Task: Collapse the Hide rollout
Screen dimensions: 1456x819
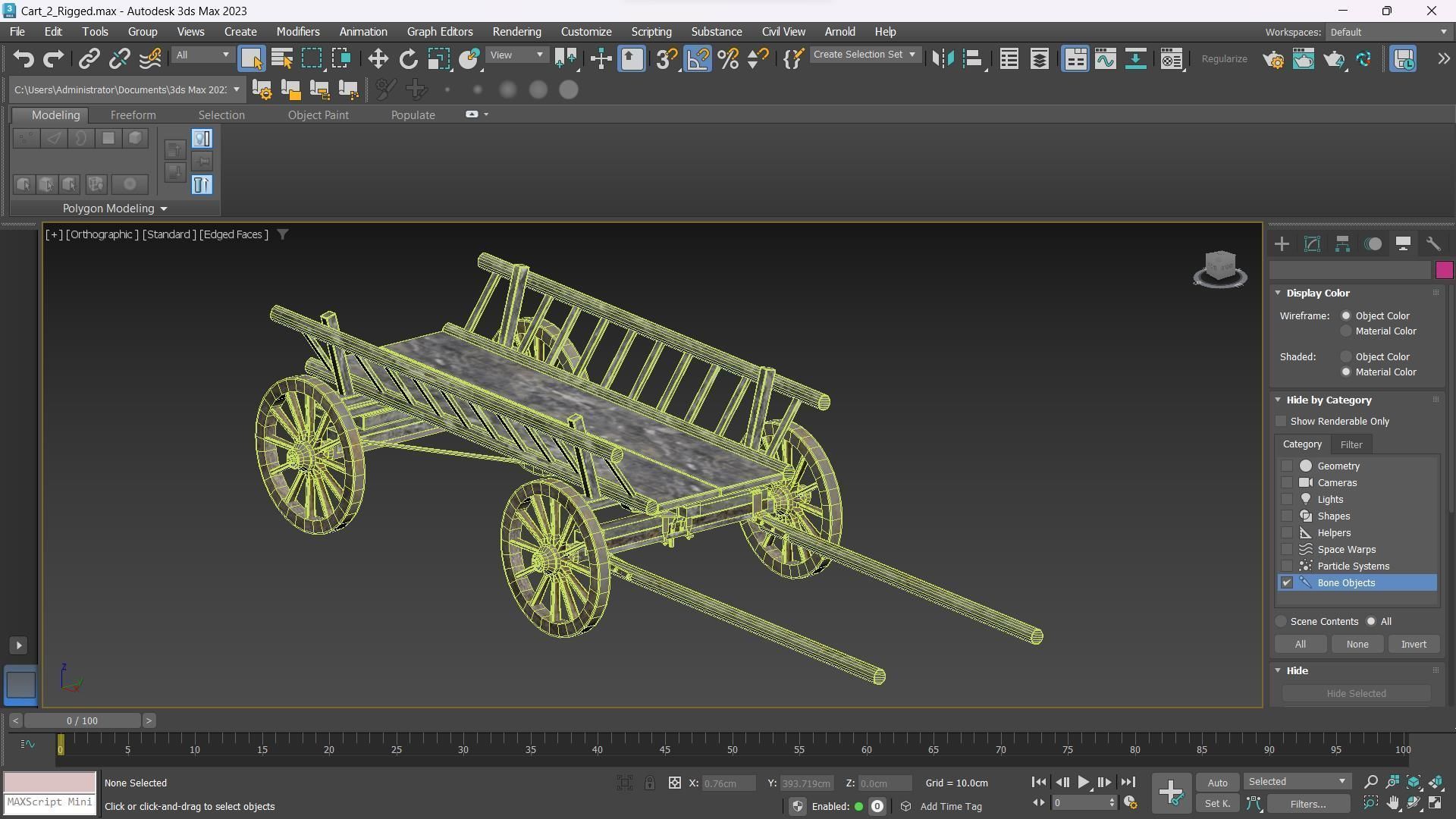Action: coord(1278,670)
